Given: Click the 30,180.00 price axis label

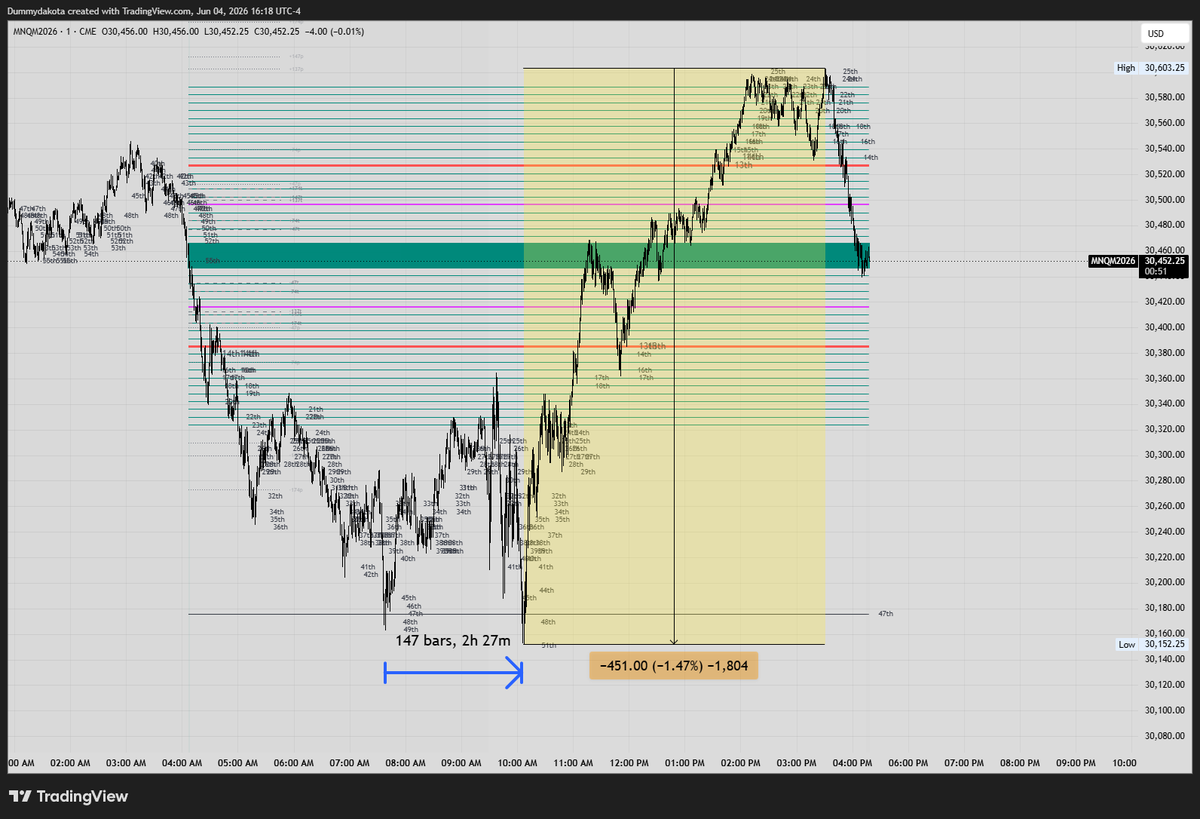Looking at the screenshot, I should point(1165,607).
